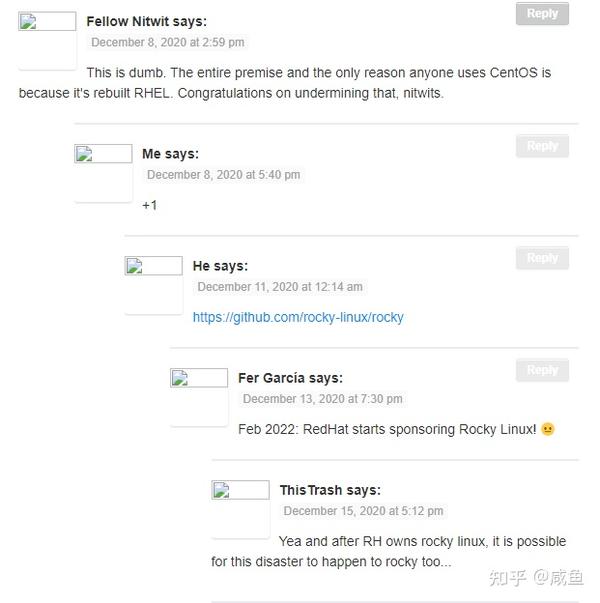
Task: Open the December 13, 2020 7:30 pm timestamp
Action: 322,398
